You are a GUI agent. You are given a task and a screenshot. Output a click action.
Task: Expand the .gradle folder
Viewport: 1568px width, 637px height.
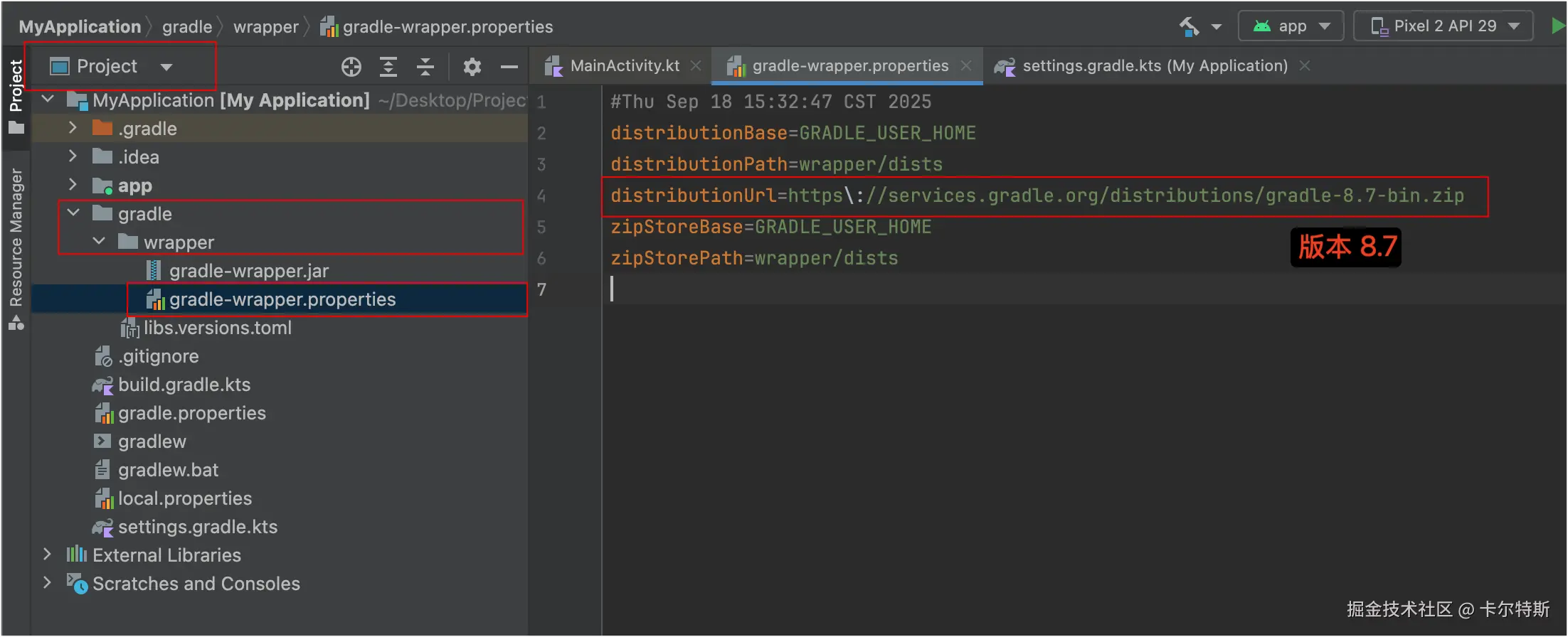coord(73,128)
